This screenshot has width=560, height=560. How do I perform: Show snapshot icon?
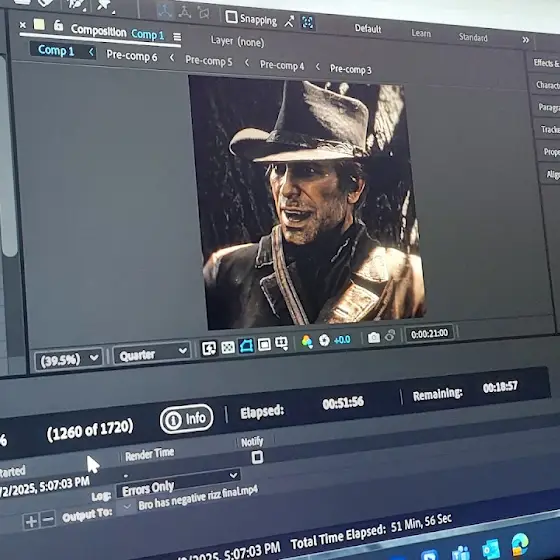tap(390, 336)
